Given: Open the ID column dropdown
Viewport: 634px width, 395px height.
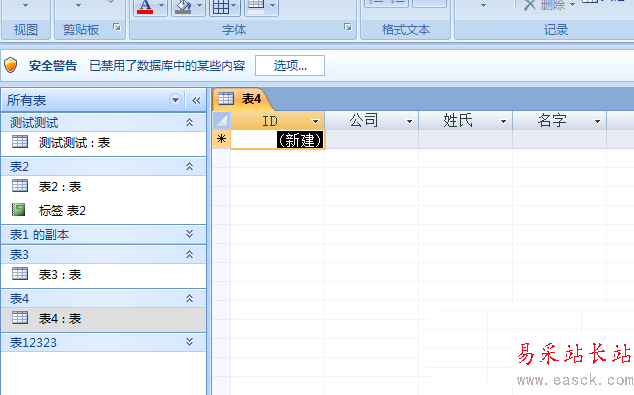Looking at the screenshot, I should (x=315, y=121).
